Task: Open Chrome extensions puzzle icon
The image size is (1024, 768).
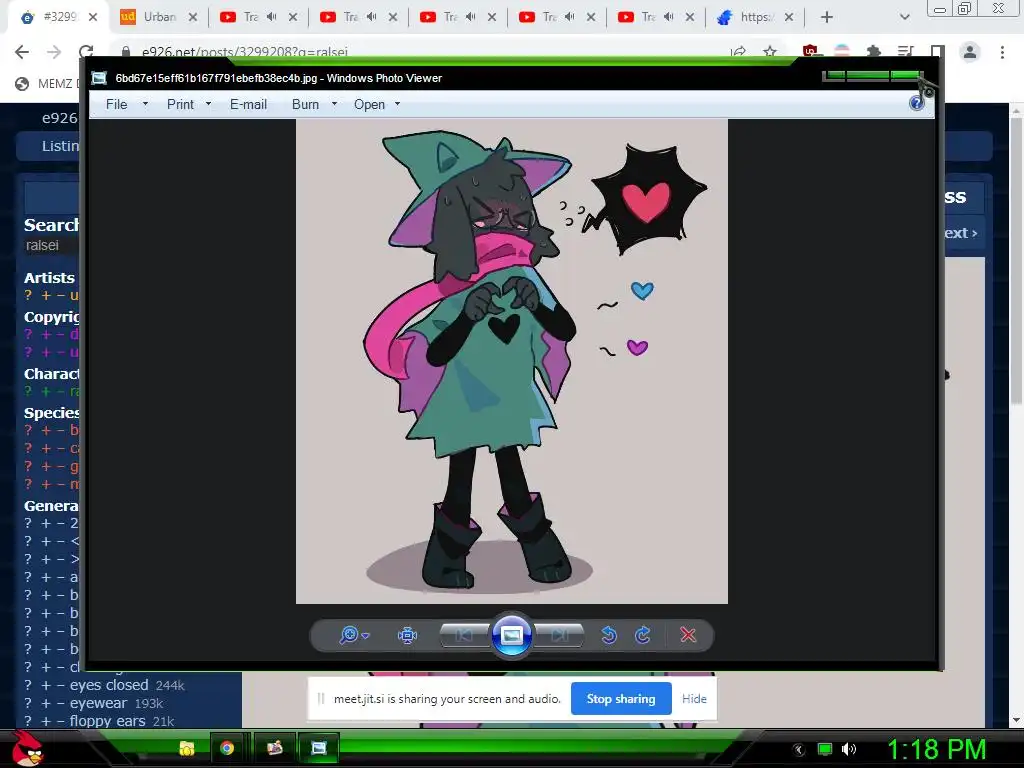Action: [873, 51]
